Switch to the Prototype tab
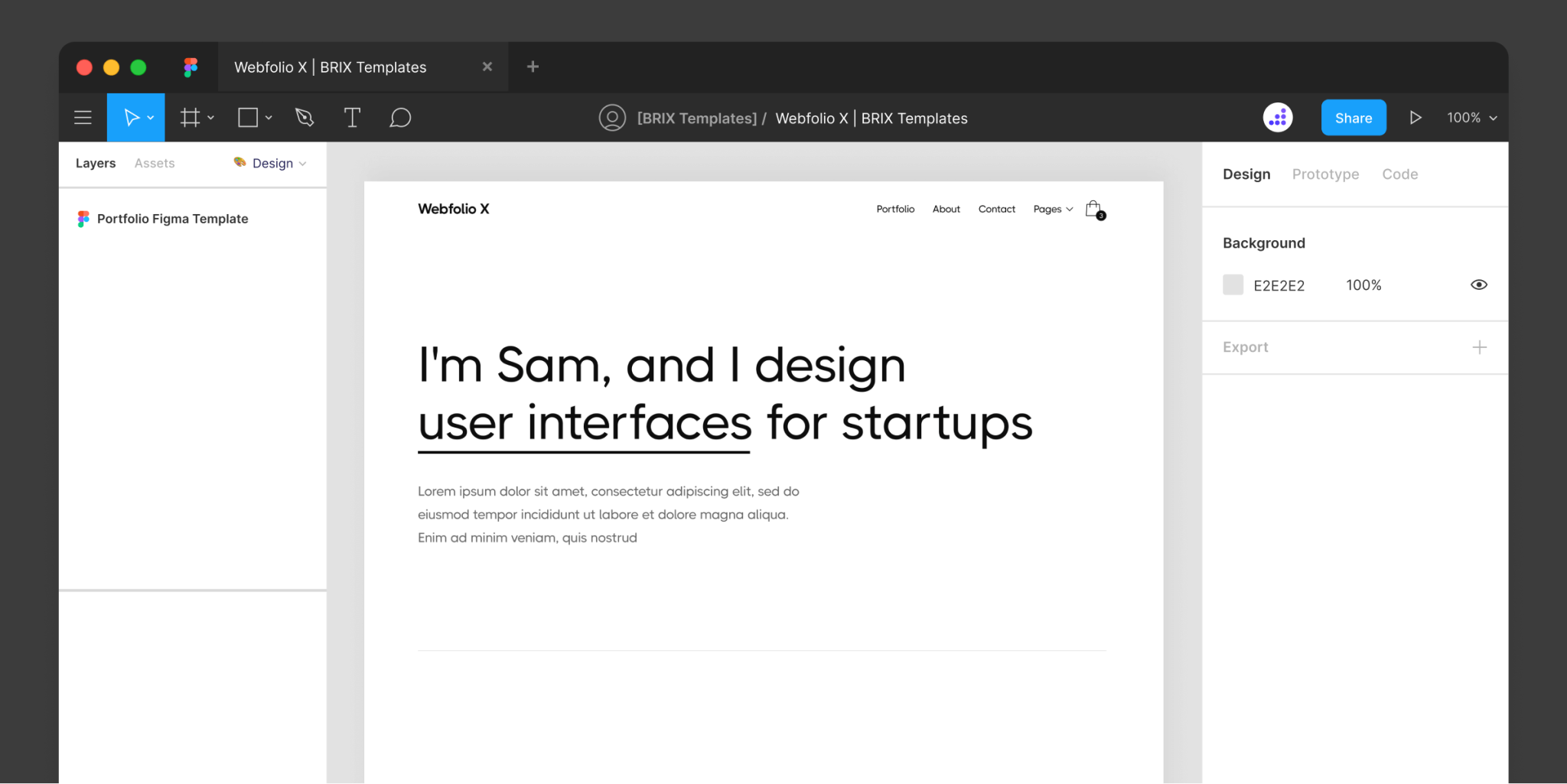Screen dimensions: 1567x784 point(1325,174)
